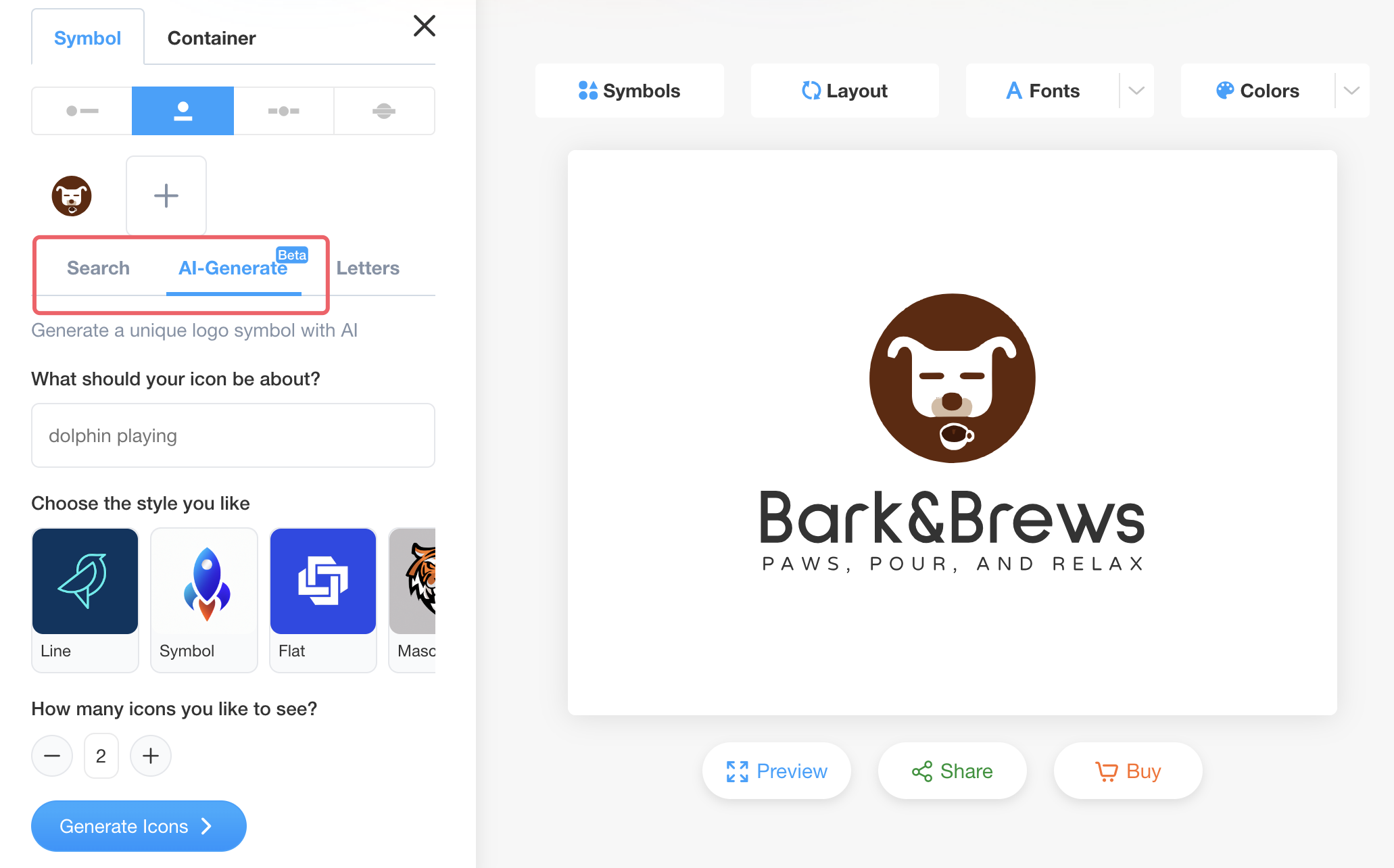Click the icon description input field
Viewport: 1394px width, 868px height.
click(x=233, y=435)
